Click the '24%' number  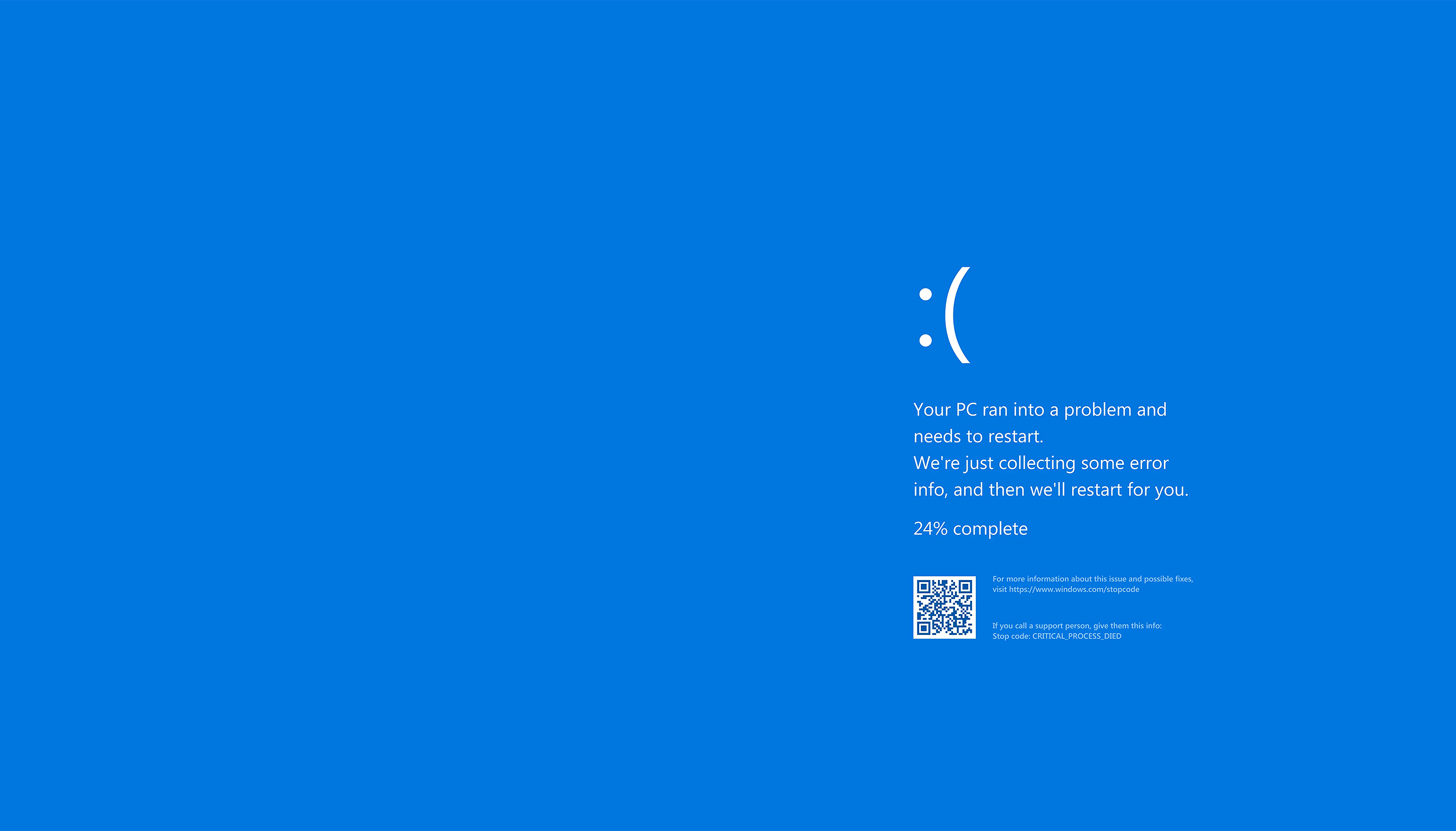(930, 528)
